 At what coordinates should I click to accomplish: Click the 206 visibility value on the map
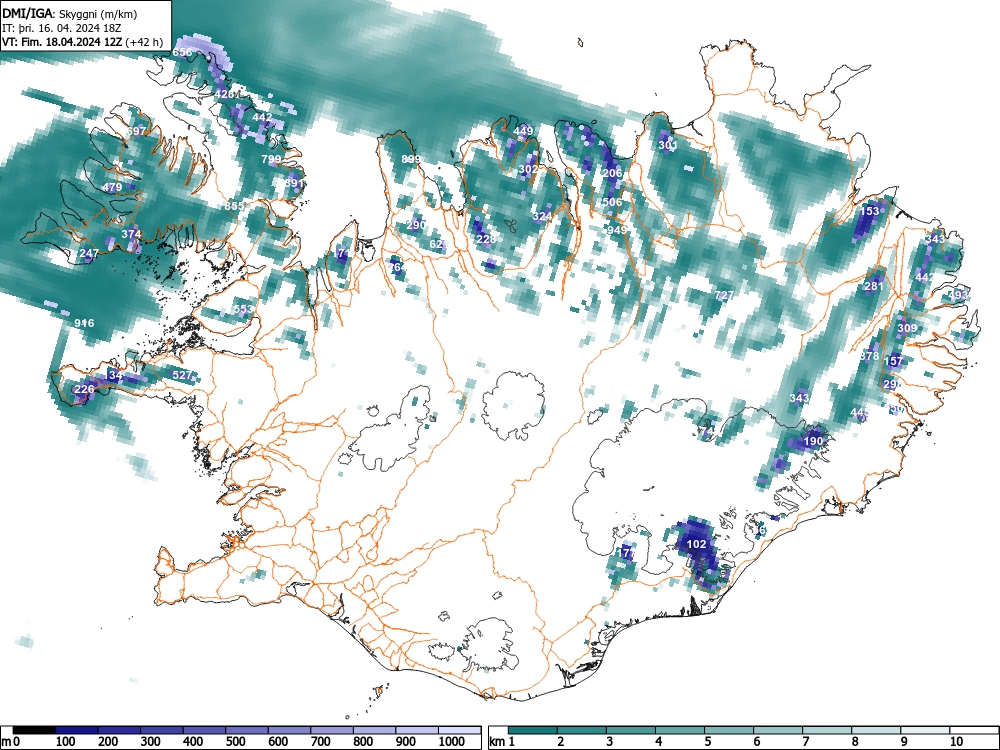click(x=612, y=173)
